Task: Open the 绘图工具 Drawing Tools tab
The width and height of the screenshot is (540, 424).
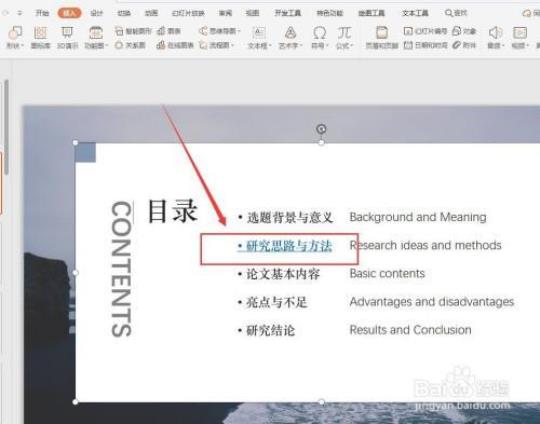Action: [371, 13]
